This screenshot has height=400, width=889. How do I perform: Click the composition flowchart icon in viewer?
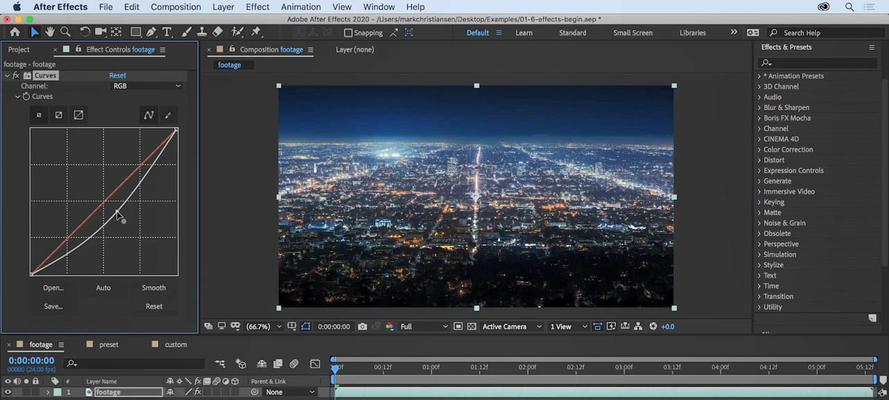pyautogui.click(x=638, y=327)
